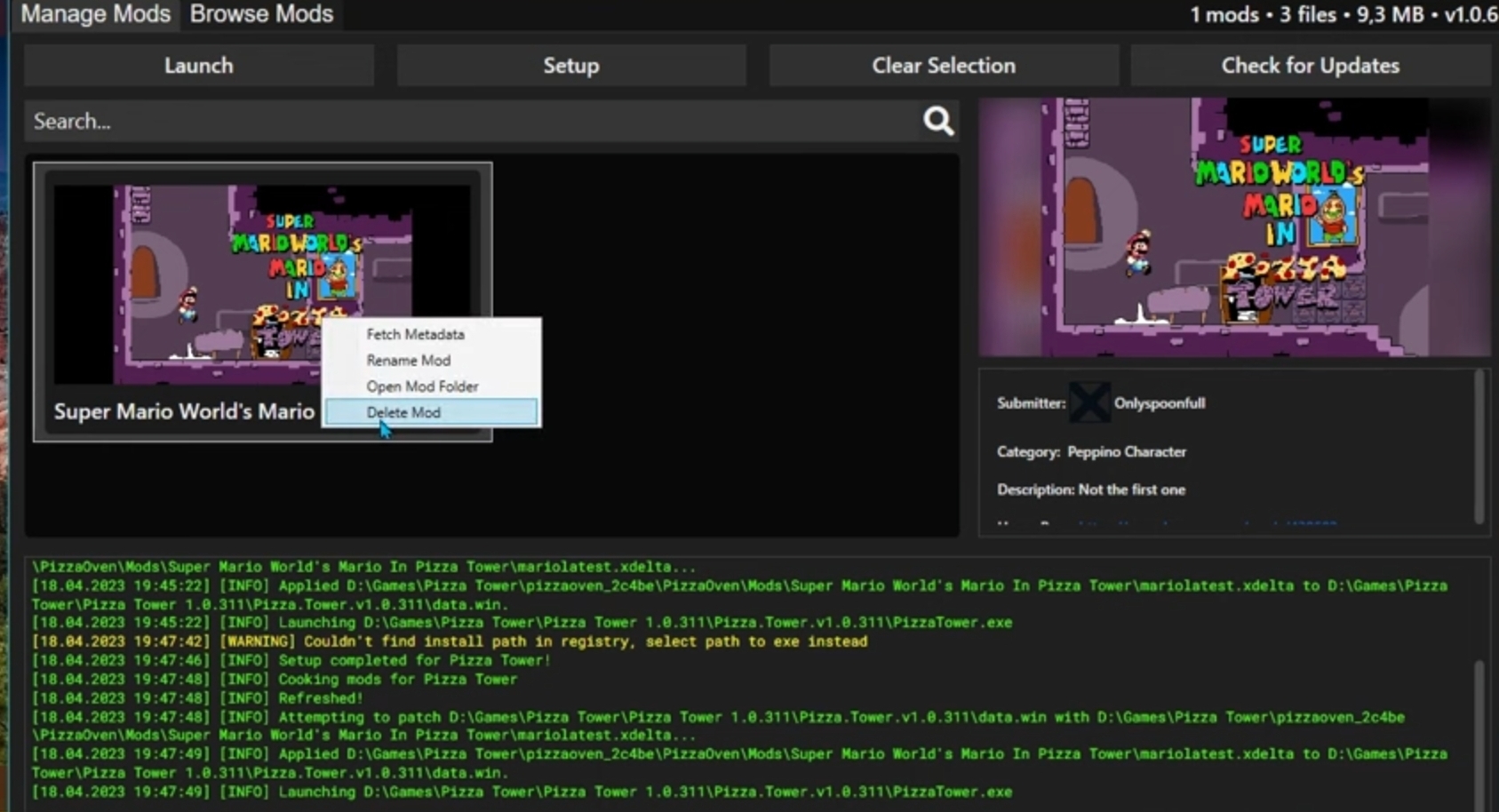Click the WARNING registry install path log line
Screen dimensions: 1499x812
click(450, 641)
